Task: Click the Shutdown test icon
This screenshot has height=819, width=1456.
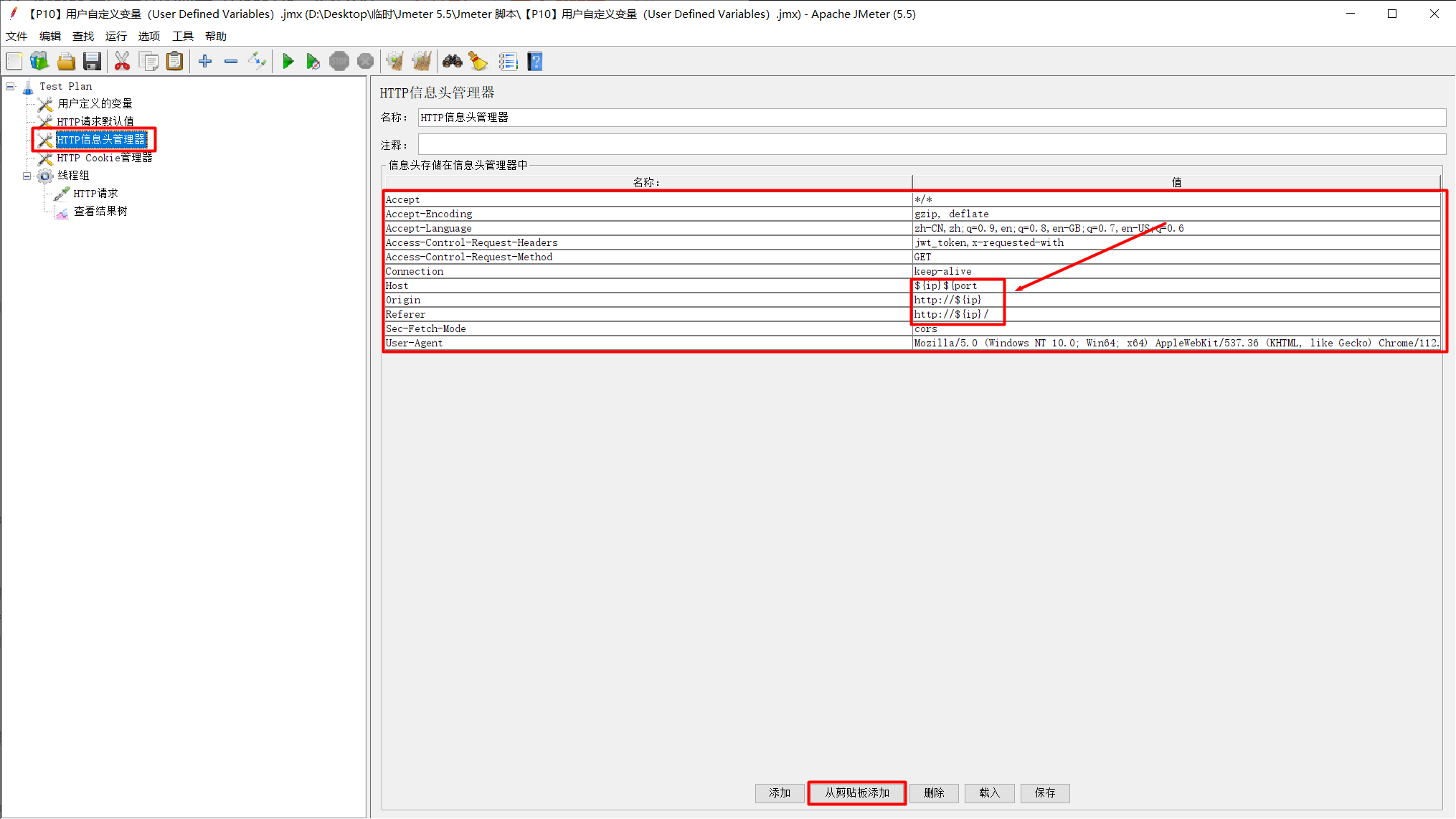Action: (x=365, y=62)
